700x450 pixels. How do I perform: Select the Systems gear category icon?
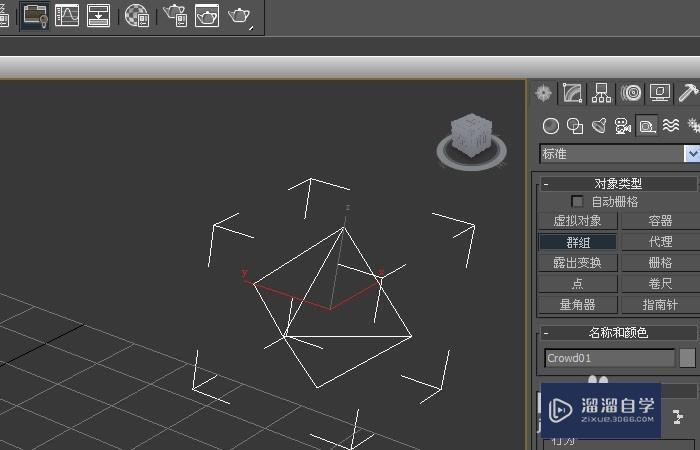[693, 126]
